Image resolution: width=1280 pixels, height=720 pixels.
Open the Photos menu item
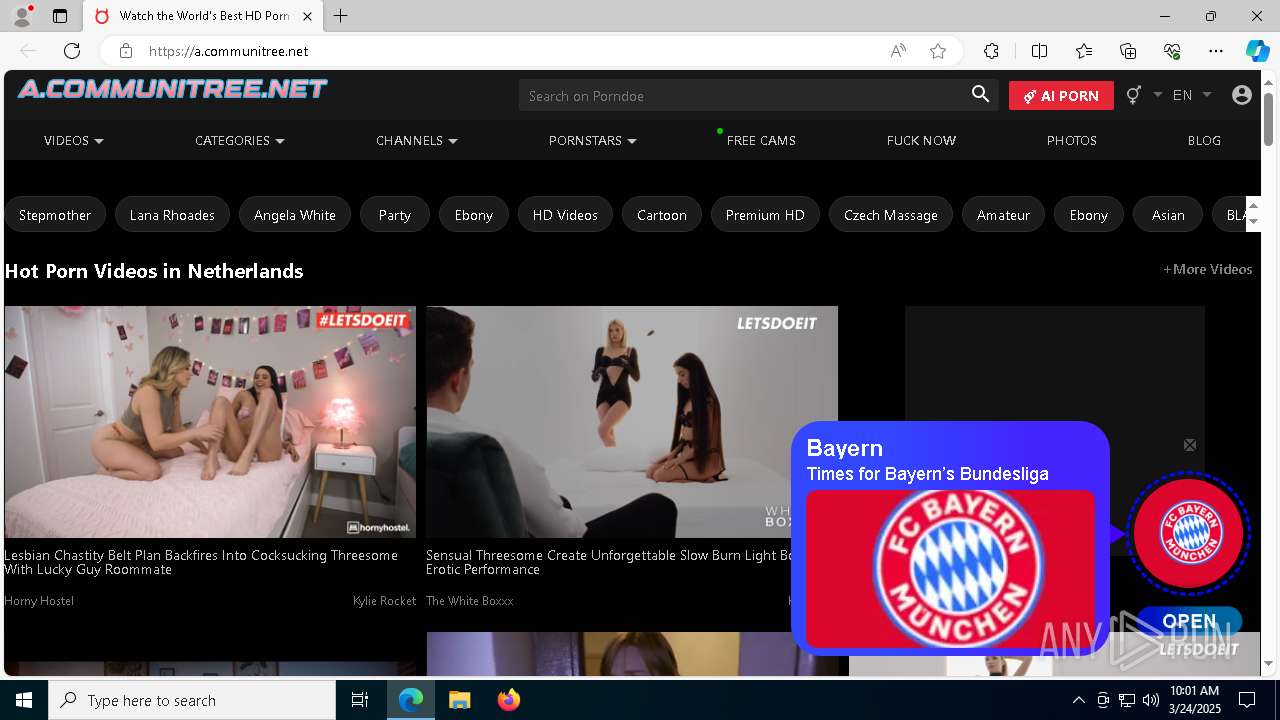1072,141
